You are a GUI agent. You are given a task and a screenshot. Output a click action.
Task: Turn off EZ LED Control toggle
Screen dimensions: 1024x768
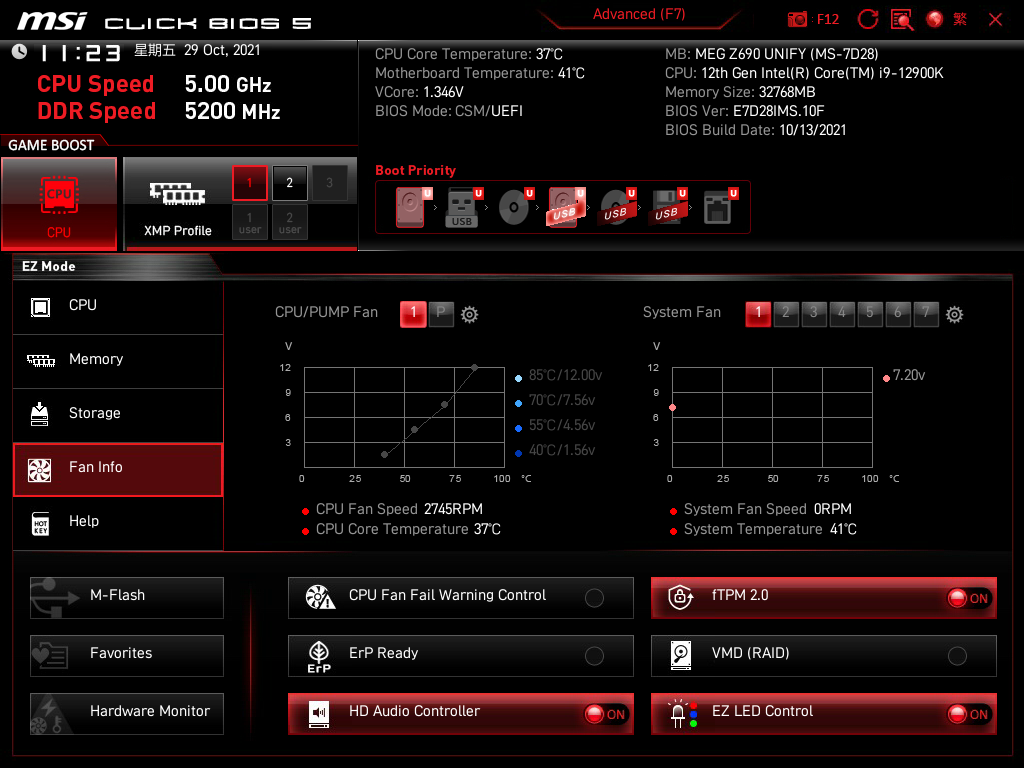[969, 714]
